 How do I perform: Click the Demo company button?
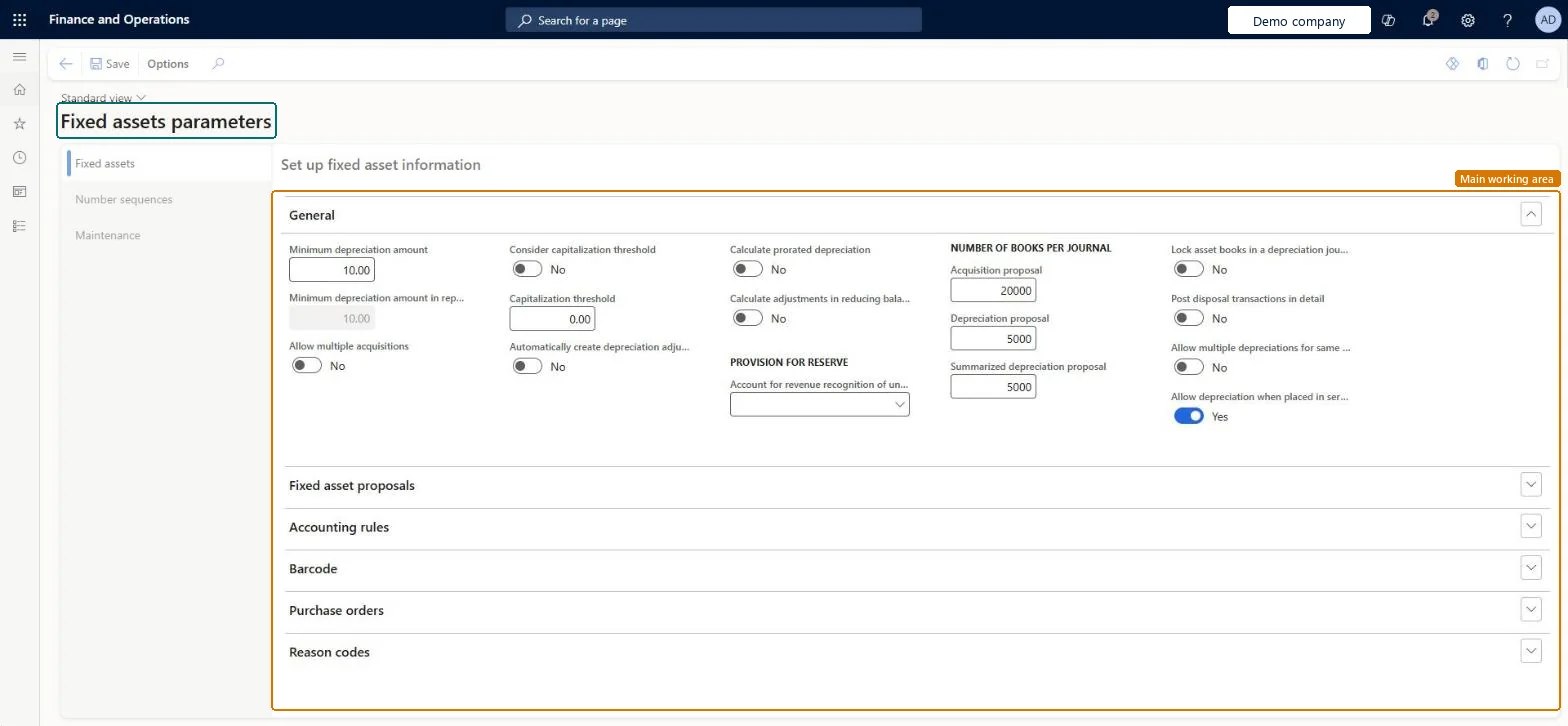coord(1299,21)
